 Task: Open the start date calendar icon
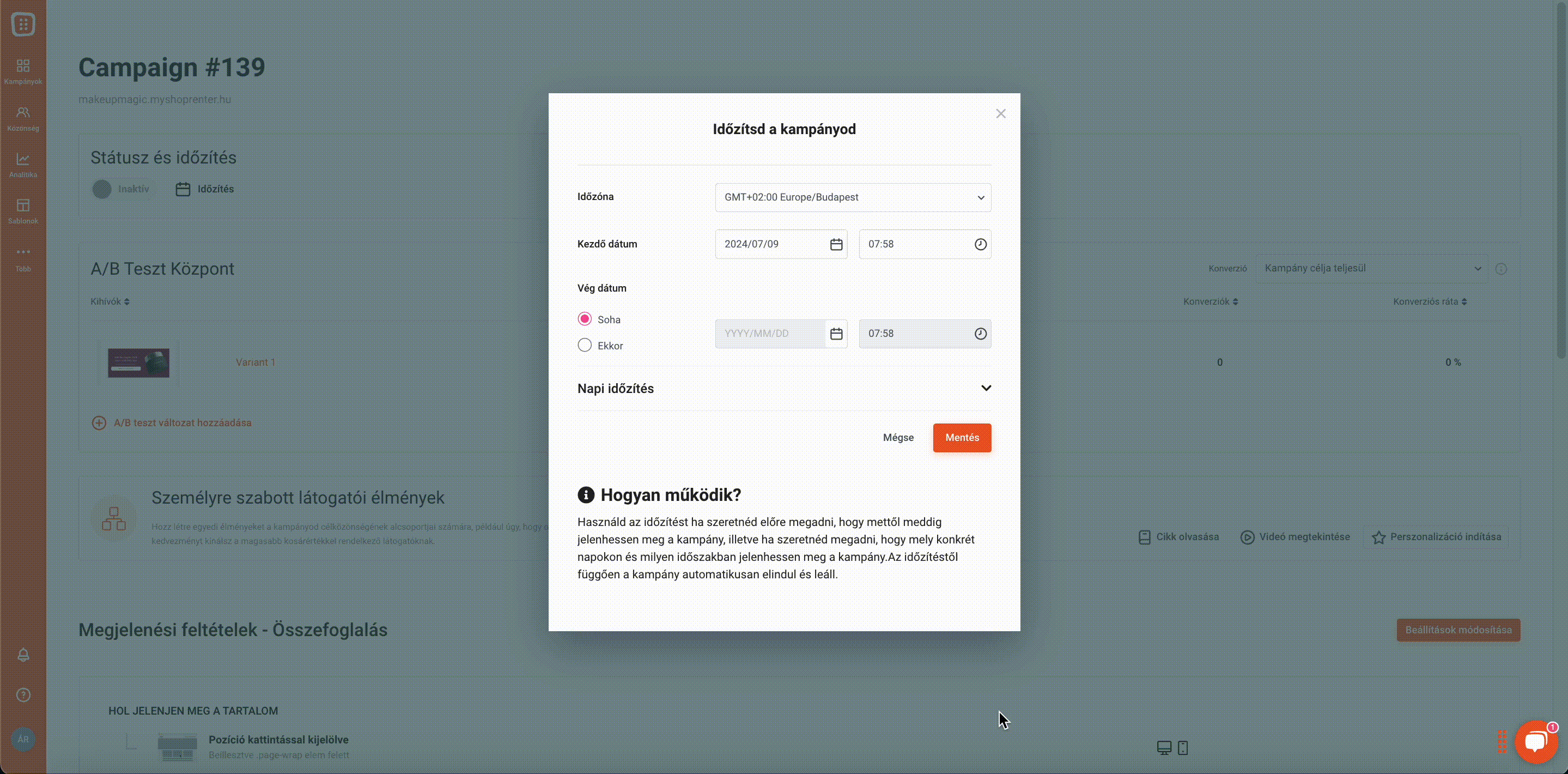[x=836, y=244]
